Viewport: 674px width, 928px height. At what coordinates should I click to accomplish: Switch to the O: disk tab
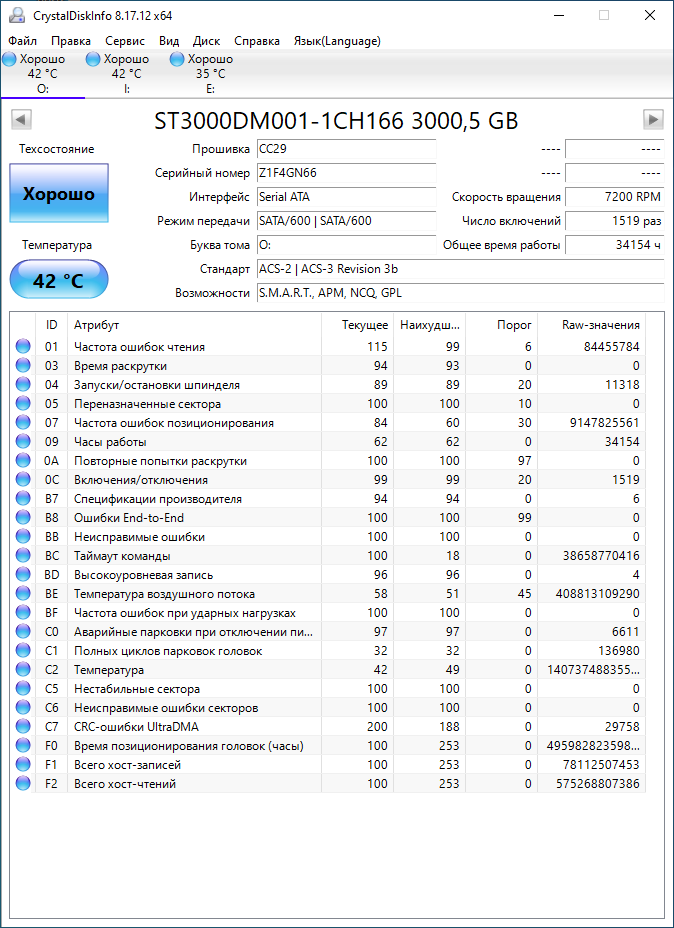42,74
